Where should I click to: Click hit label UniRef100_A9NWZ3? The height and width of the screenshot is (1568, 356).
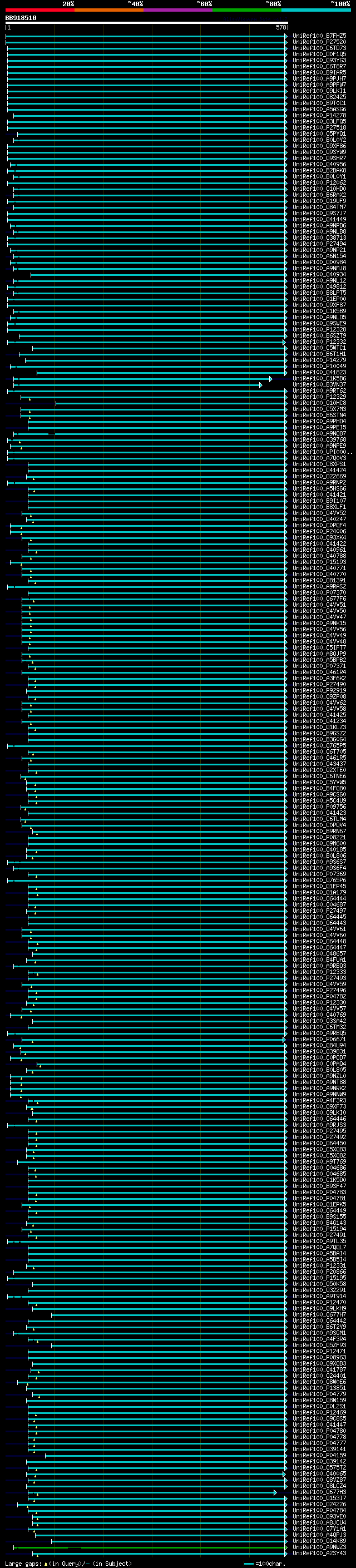(x=319, y=1547)
